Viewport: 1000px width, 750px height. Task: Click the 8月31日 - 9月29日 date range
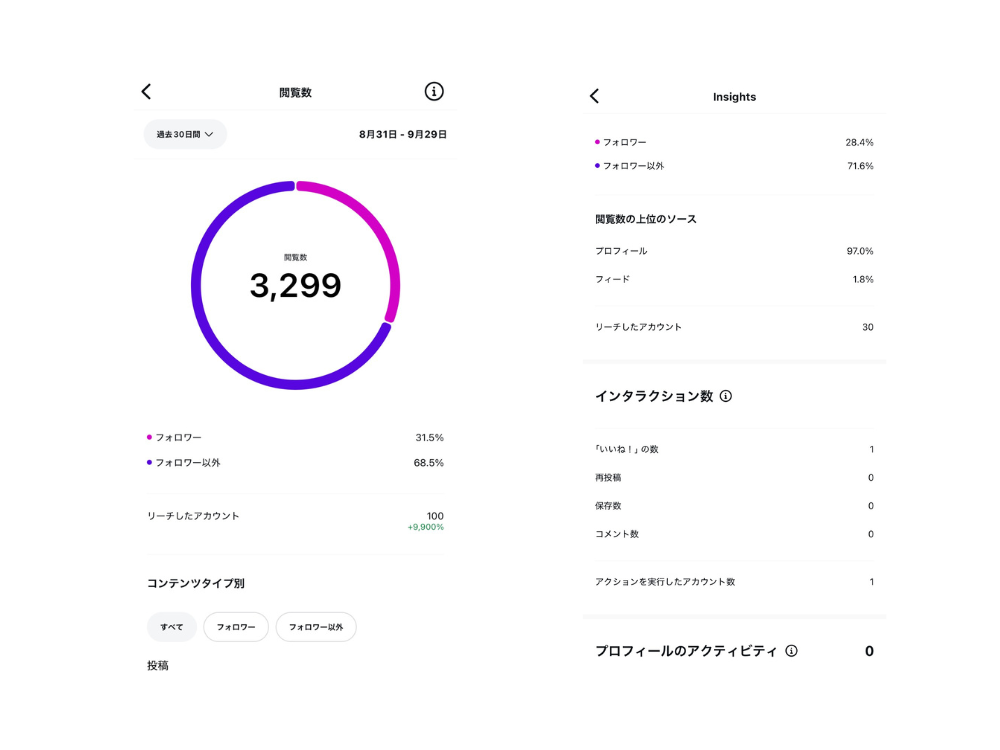coord(403,134)
